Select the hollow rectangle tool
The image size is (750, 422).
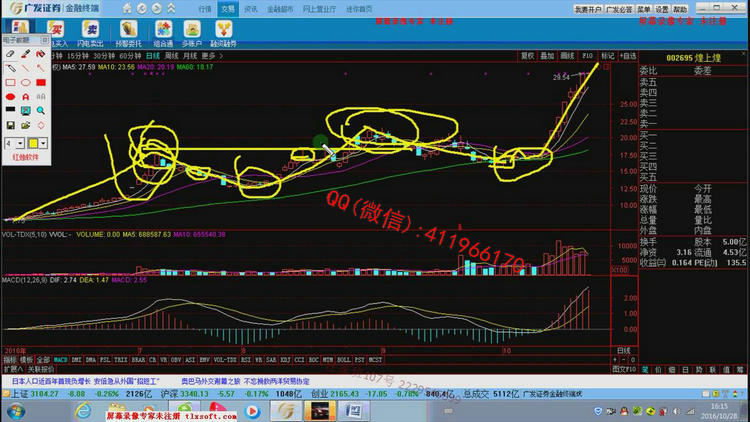(10, 82)
